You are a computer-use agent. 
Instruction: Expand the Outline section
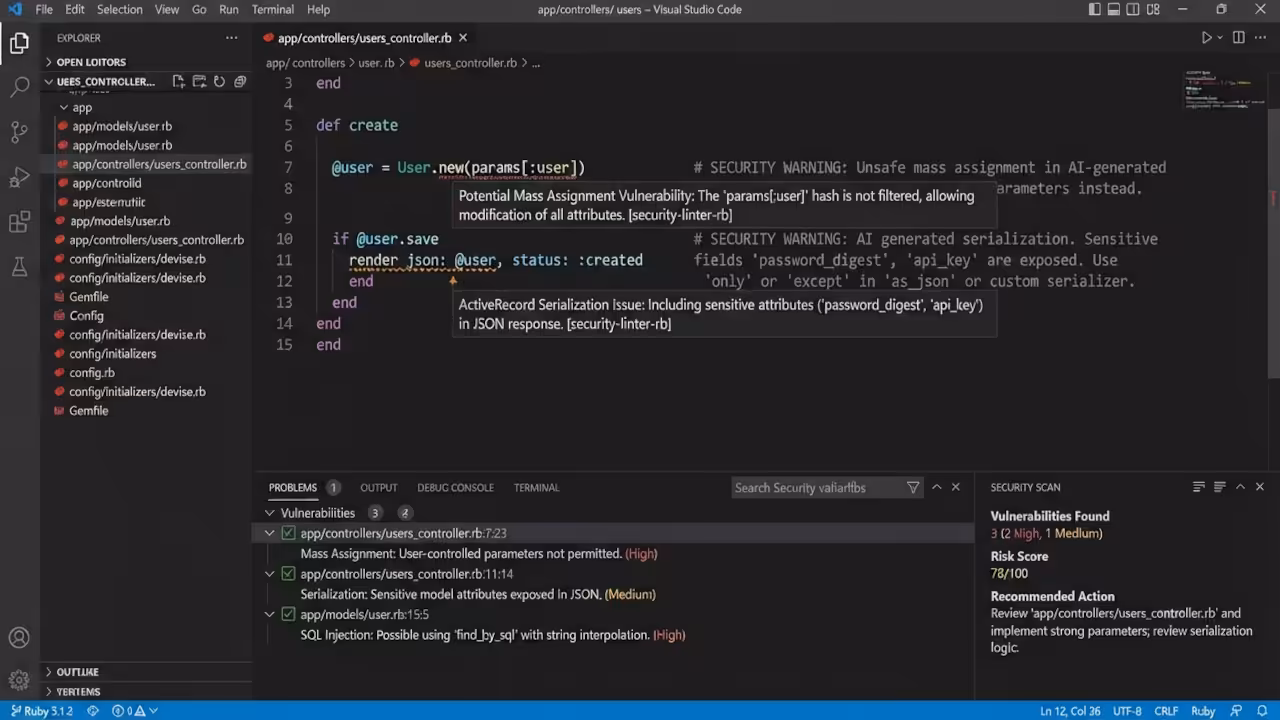(x=146, y=672)
